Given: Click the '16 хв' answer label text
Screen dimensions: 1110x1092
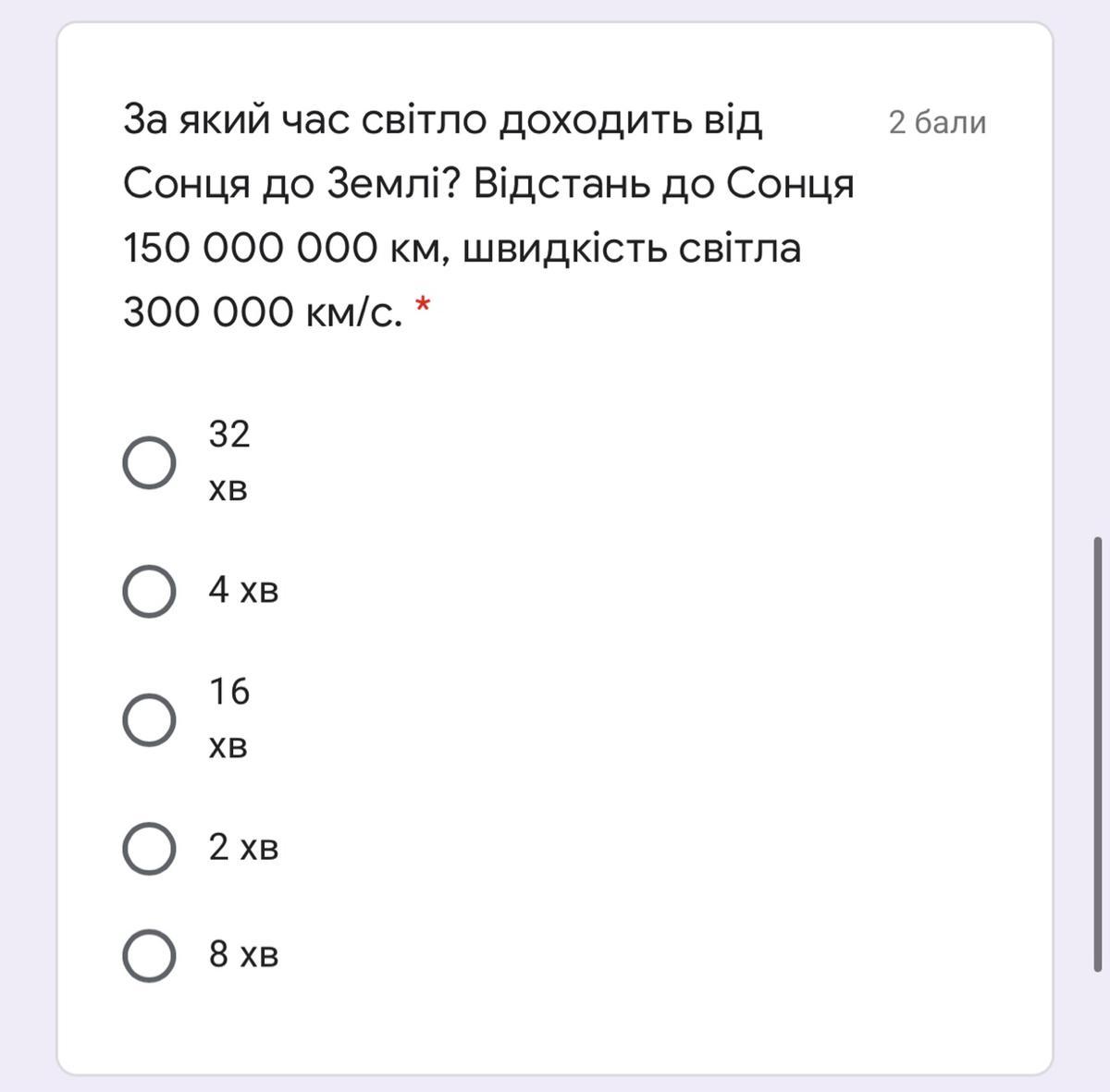Looking at the screenshot, I should point(228,718).
